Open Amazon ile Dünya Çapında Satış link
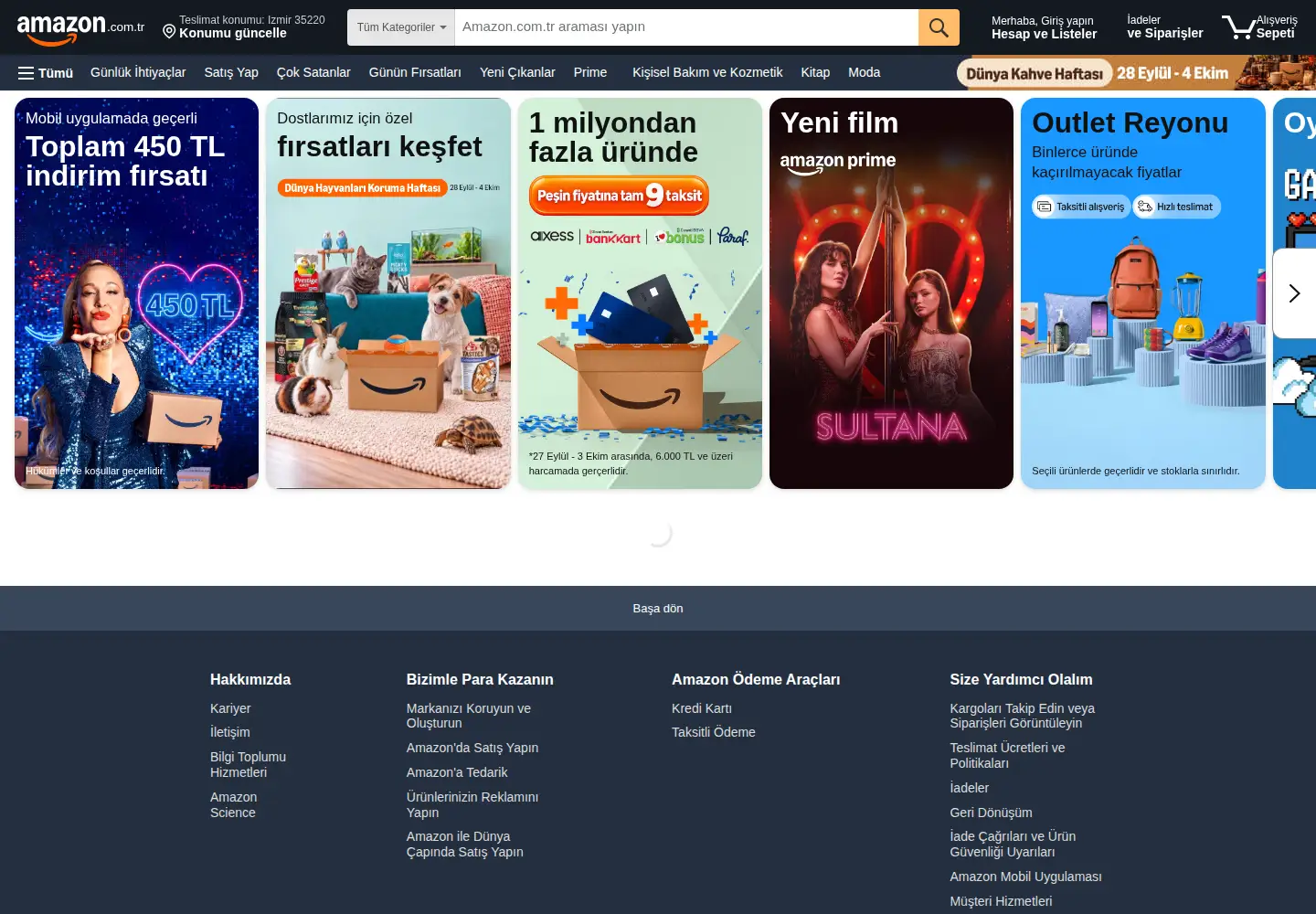This screenshot has width=1316, height=914. click(465, 844)
